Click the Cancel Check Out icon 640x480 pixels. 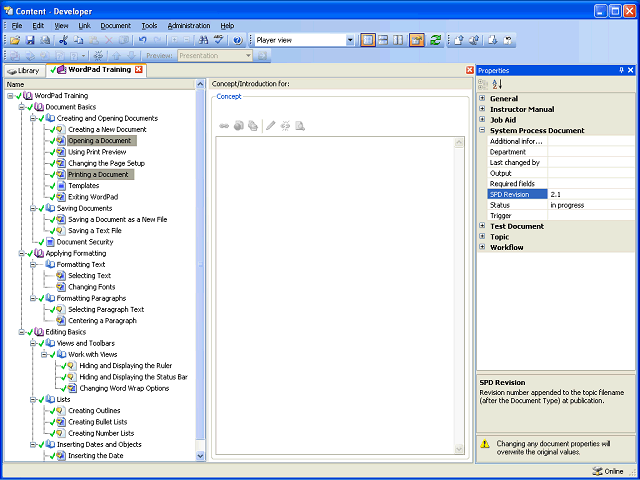tap(508, 40)
